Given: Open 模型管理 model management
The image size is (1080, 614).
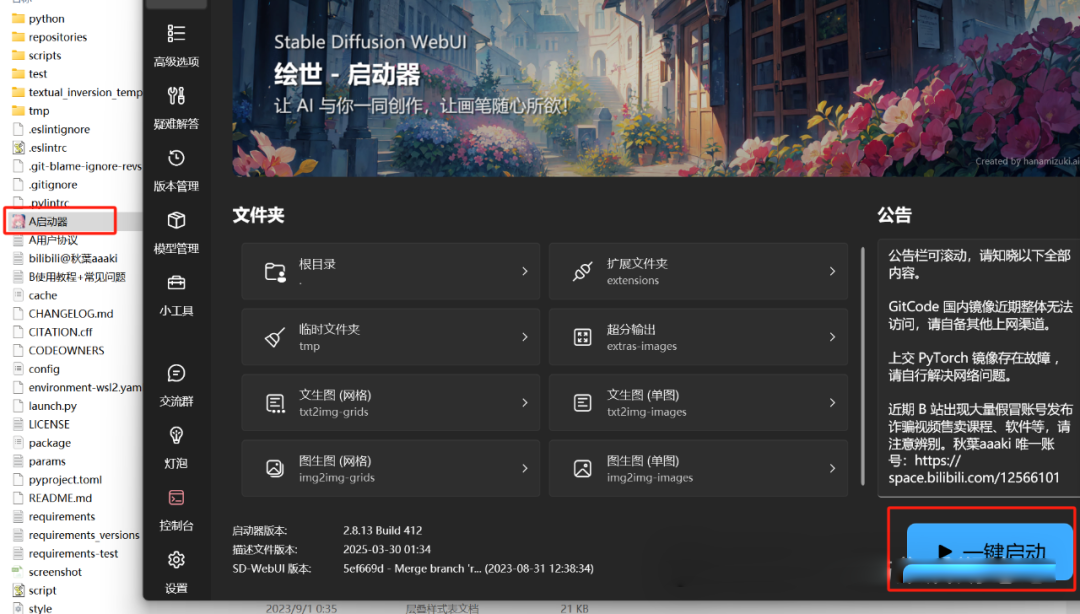Looking at the screenshot, I should click(176, 233).
